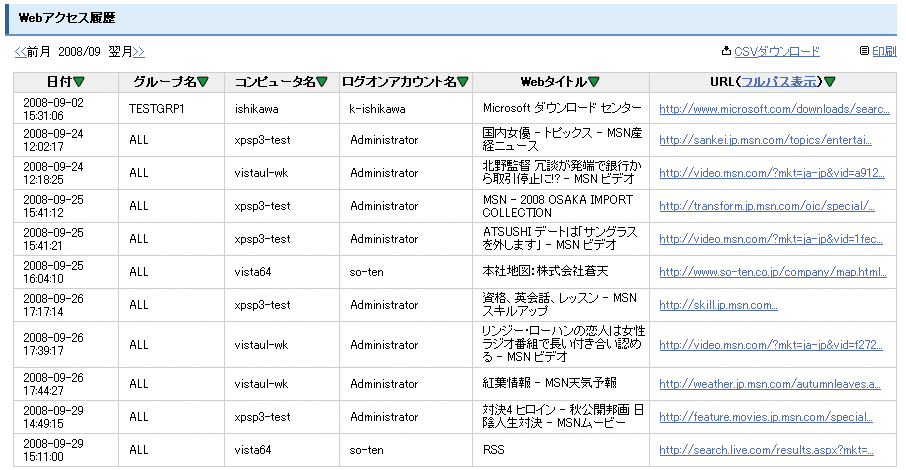Sort by コンピュータ名 using green arrow

point(322,82)
